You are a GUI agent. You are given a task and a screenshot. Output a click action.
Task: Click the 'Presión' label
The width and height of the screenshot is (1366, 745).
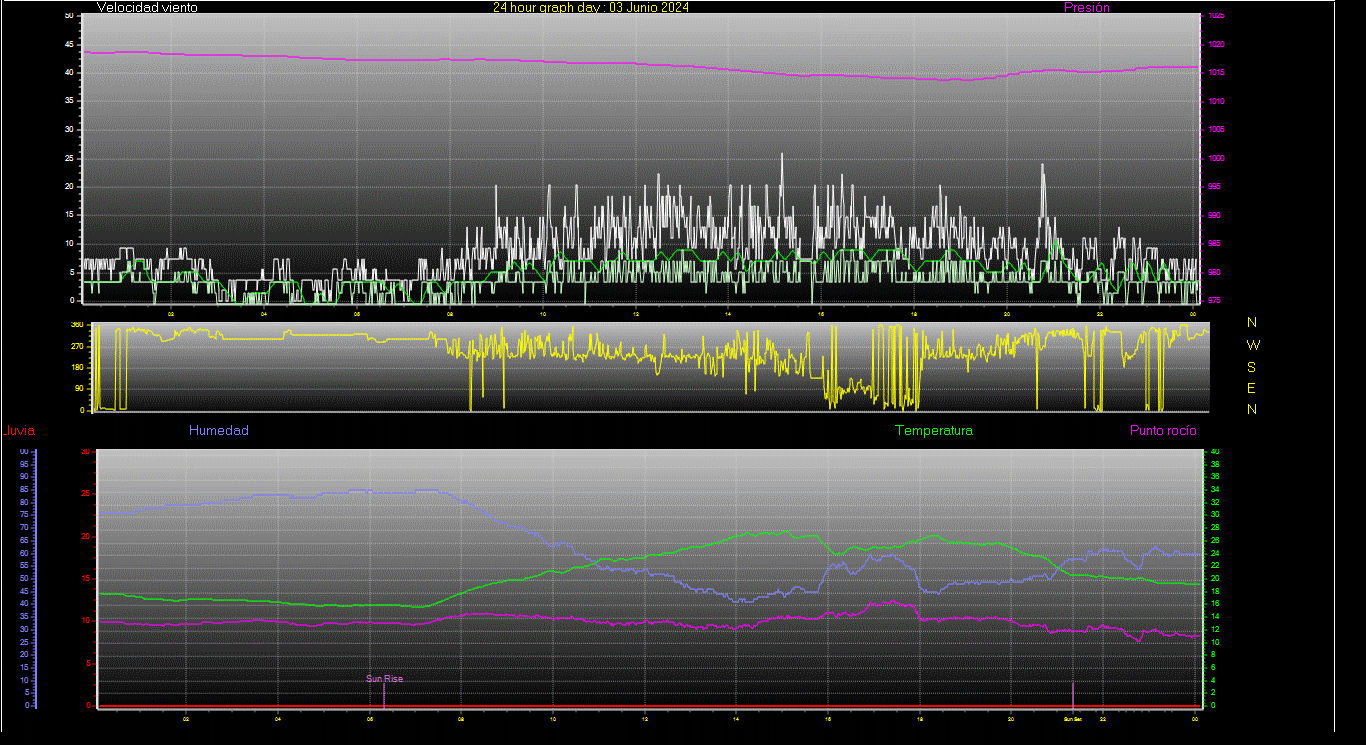[x=1087, y=7]
